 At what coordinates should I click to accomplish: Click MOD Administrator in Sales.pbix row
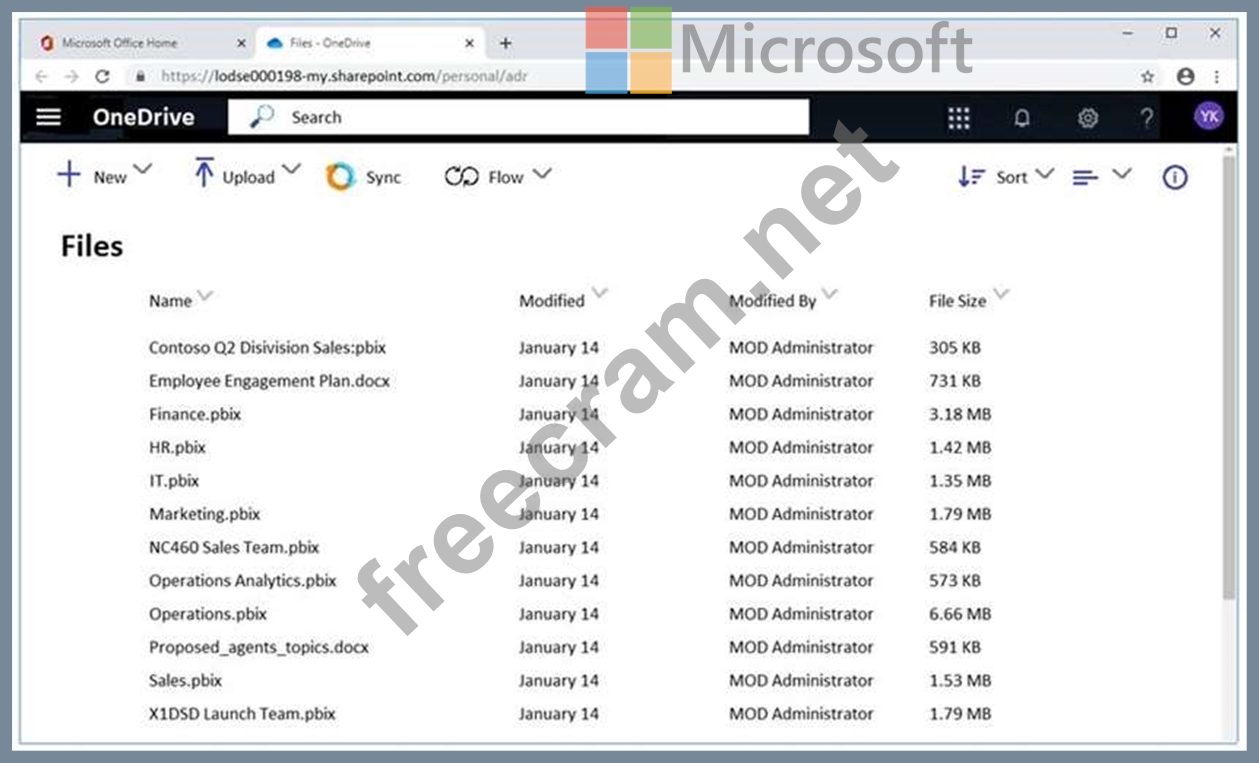click(801, 680)
